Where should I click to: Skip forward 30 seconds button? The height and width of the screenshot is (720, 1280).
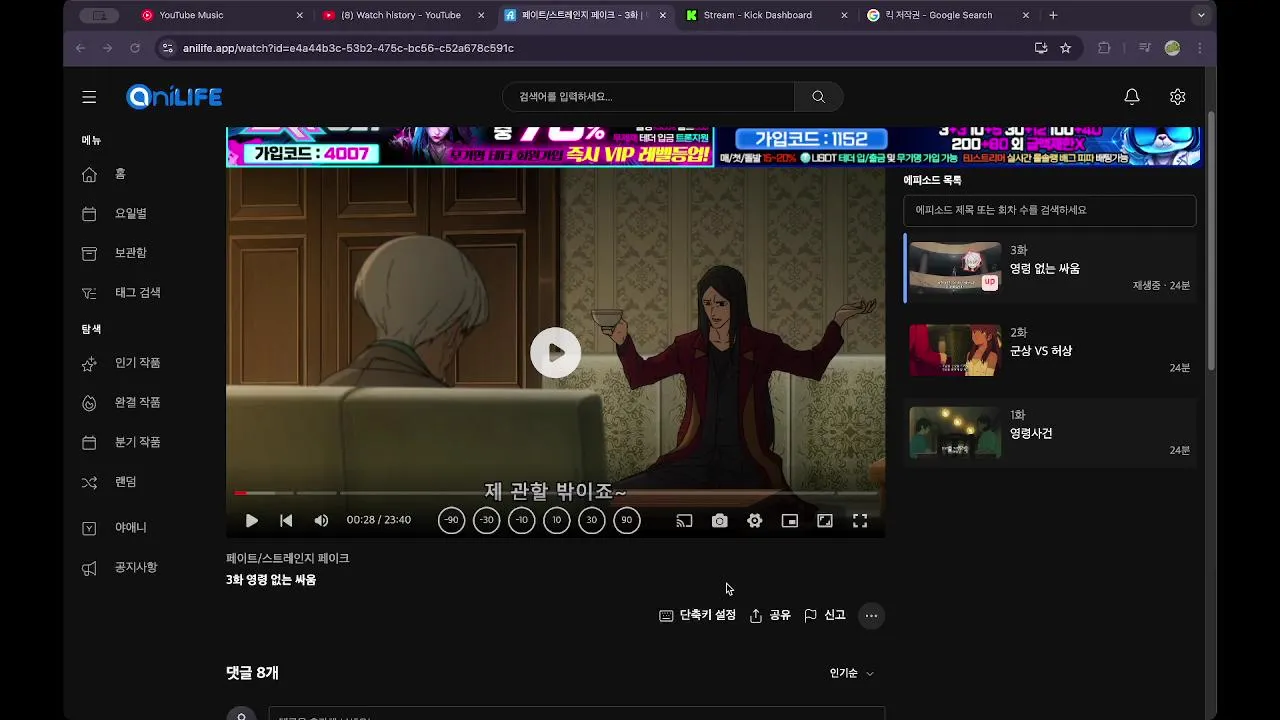point(592,520)
